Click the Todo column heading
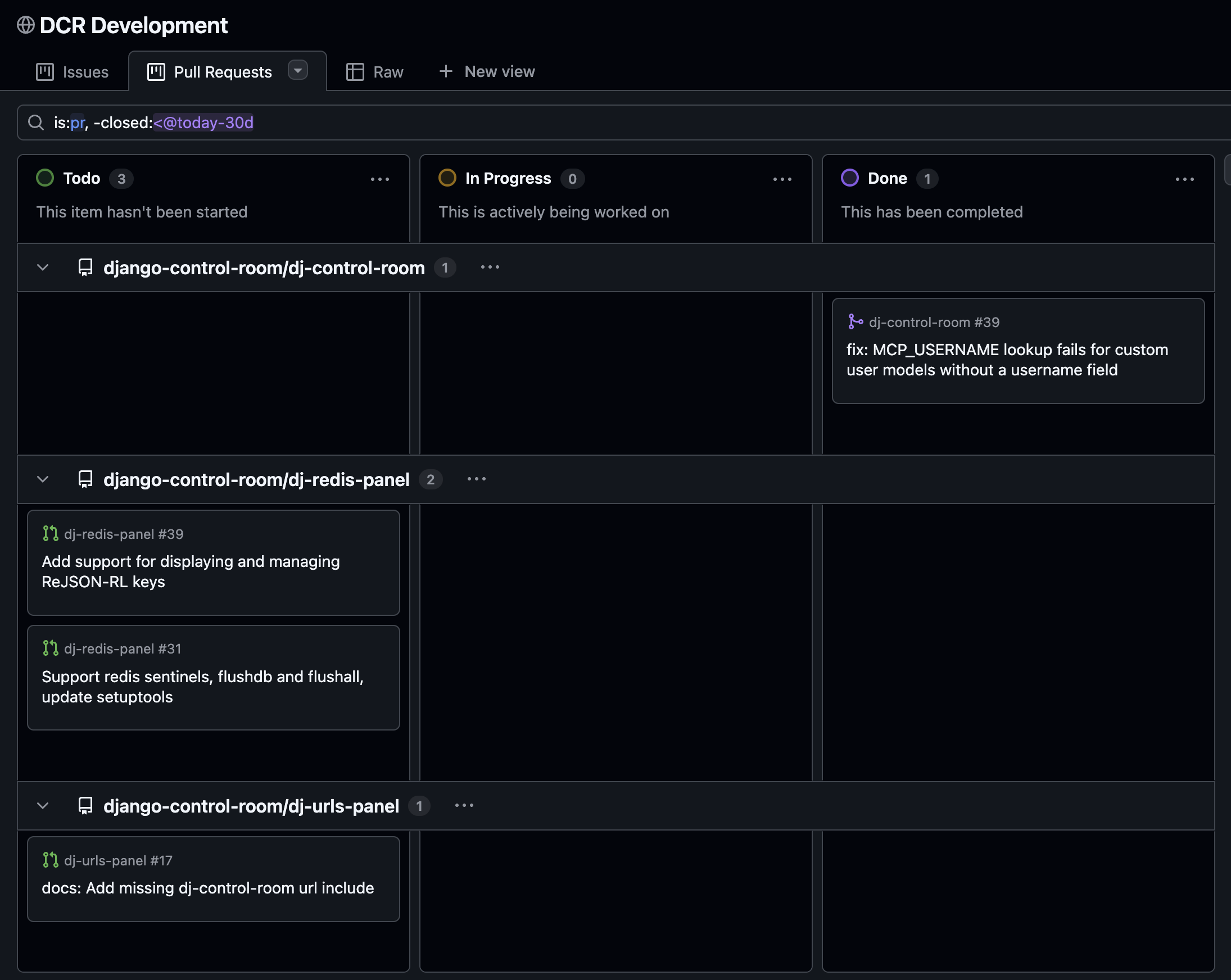 click(x=82, y=178)
